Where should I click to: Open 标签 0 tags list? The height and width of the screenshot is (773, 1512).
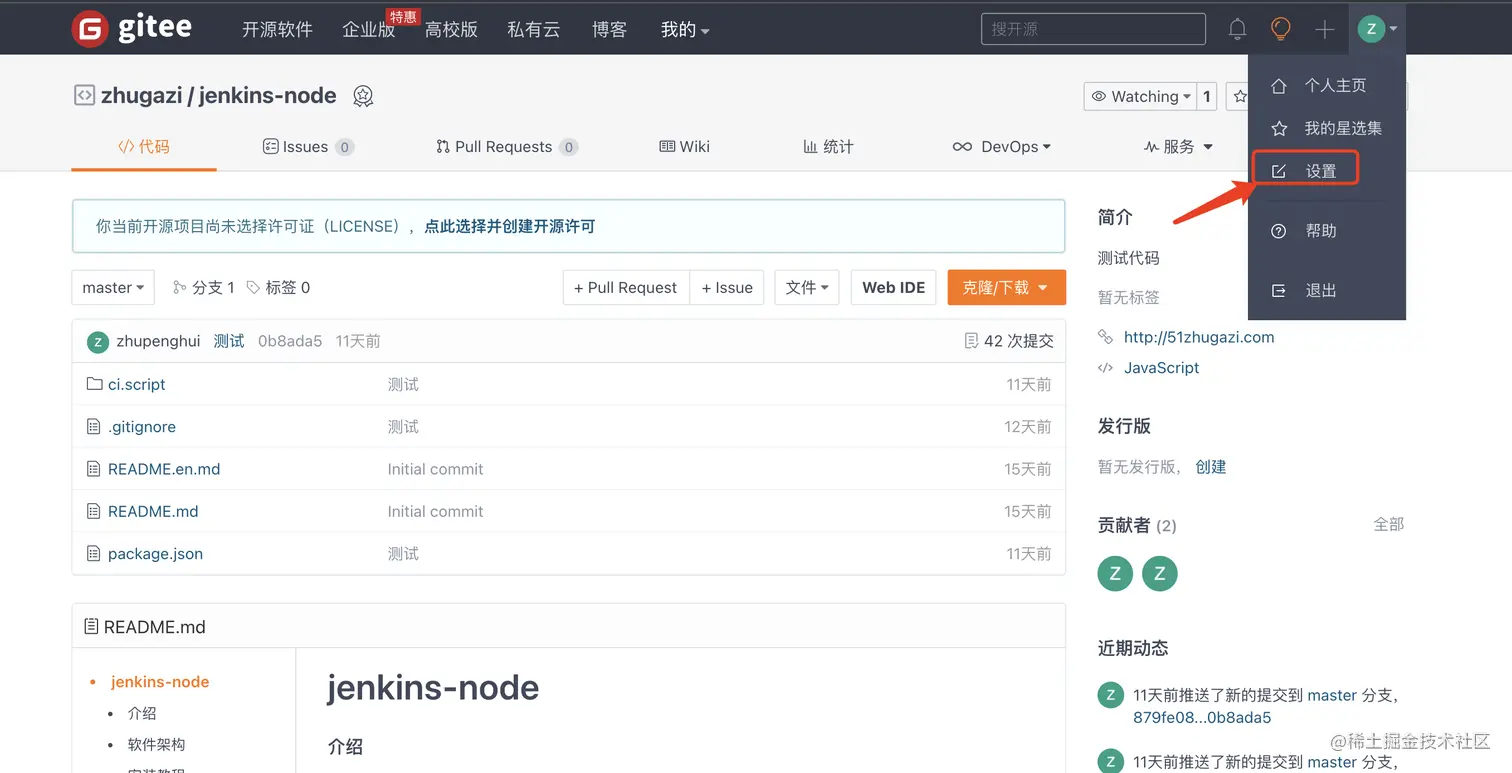pos(278,287)
